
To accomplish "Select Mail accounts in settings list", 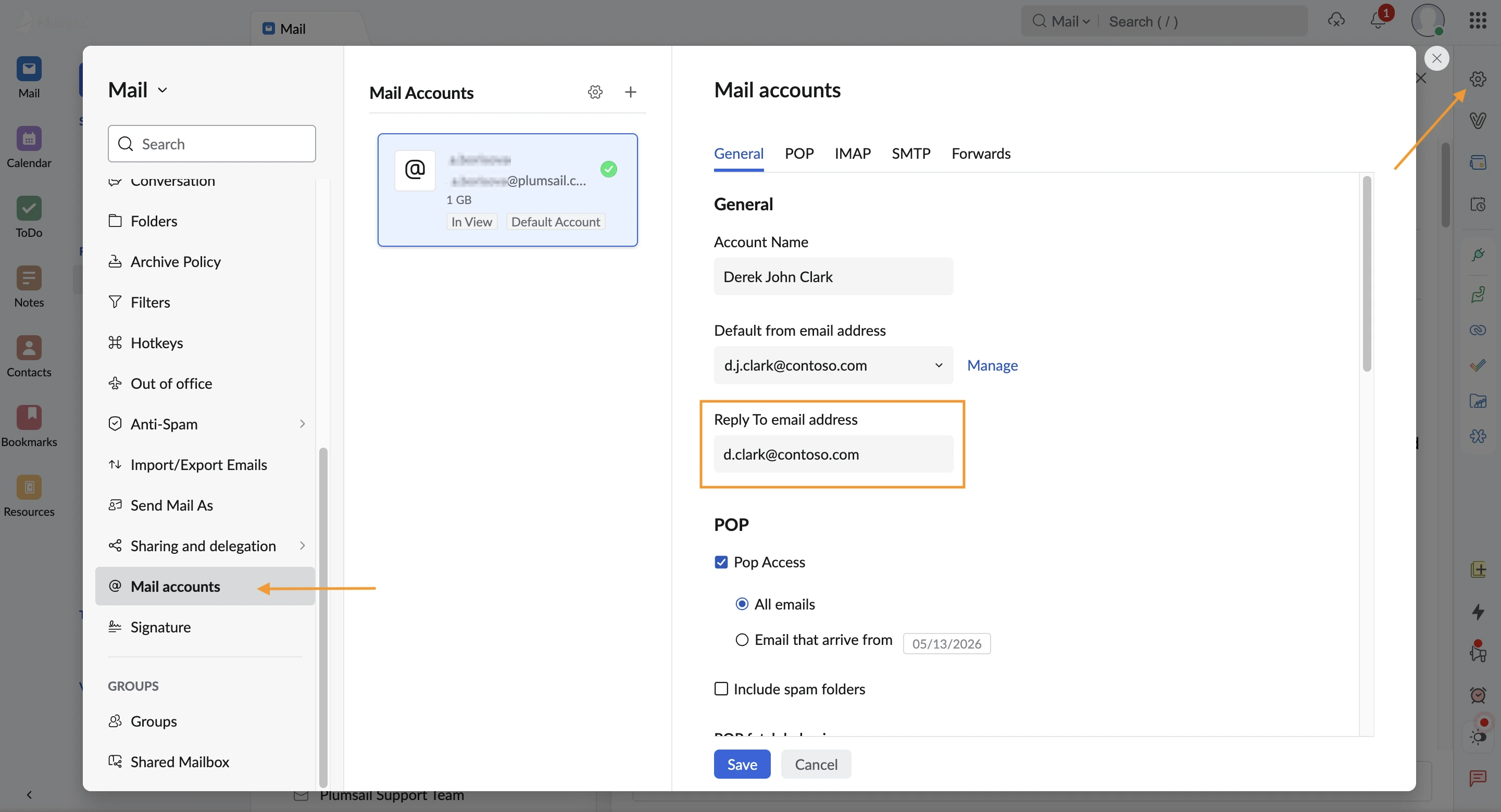I will pos(205,587).
